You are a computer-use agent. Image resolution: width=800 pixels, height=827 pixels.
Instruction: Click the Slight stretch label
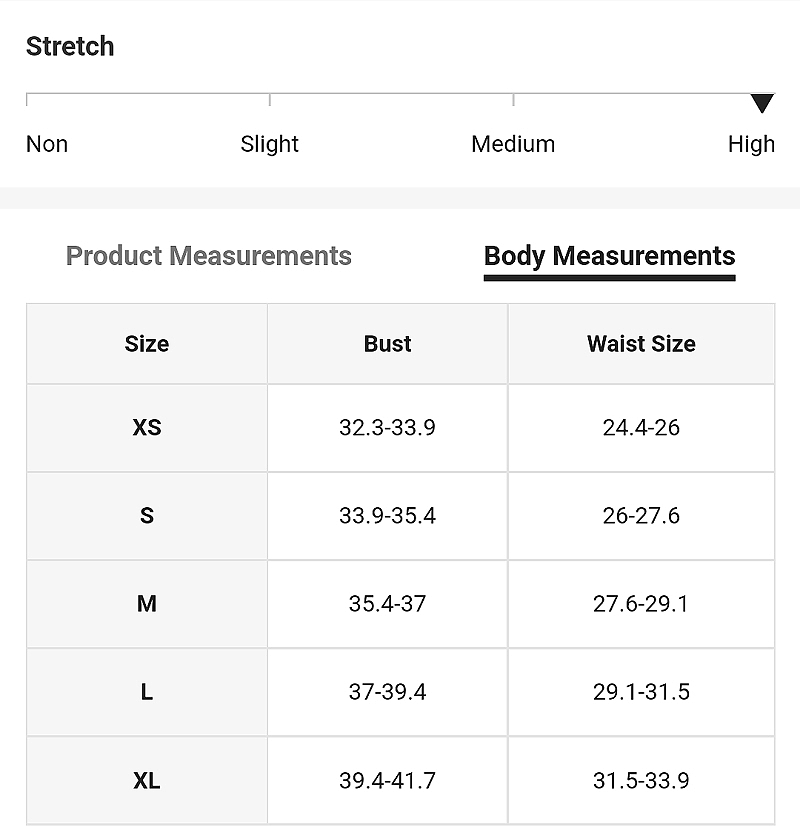click(x=269, y=145)
